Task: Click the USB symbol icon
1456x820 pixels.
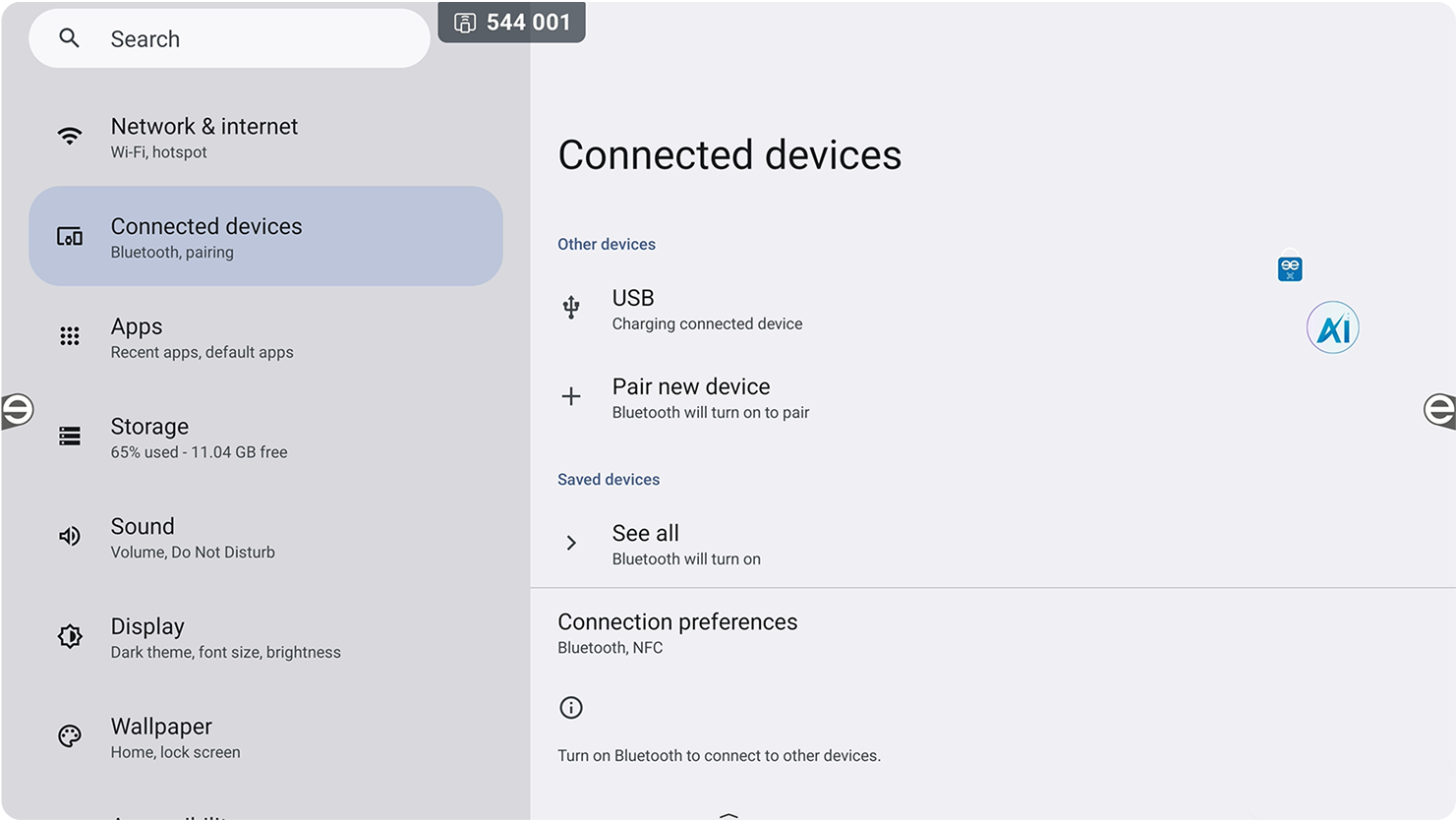Action: point(571,308)
